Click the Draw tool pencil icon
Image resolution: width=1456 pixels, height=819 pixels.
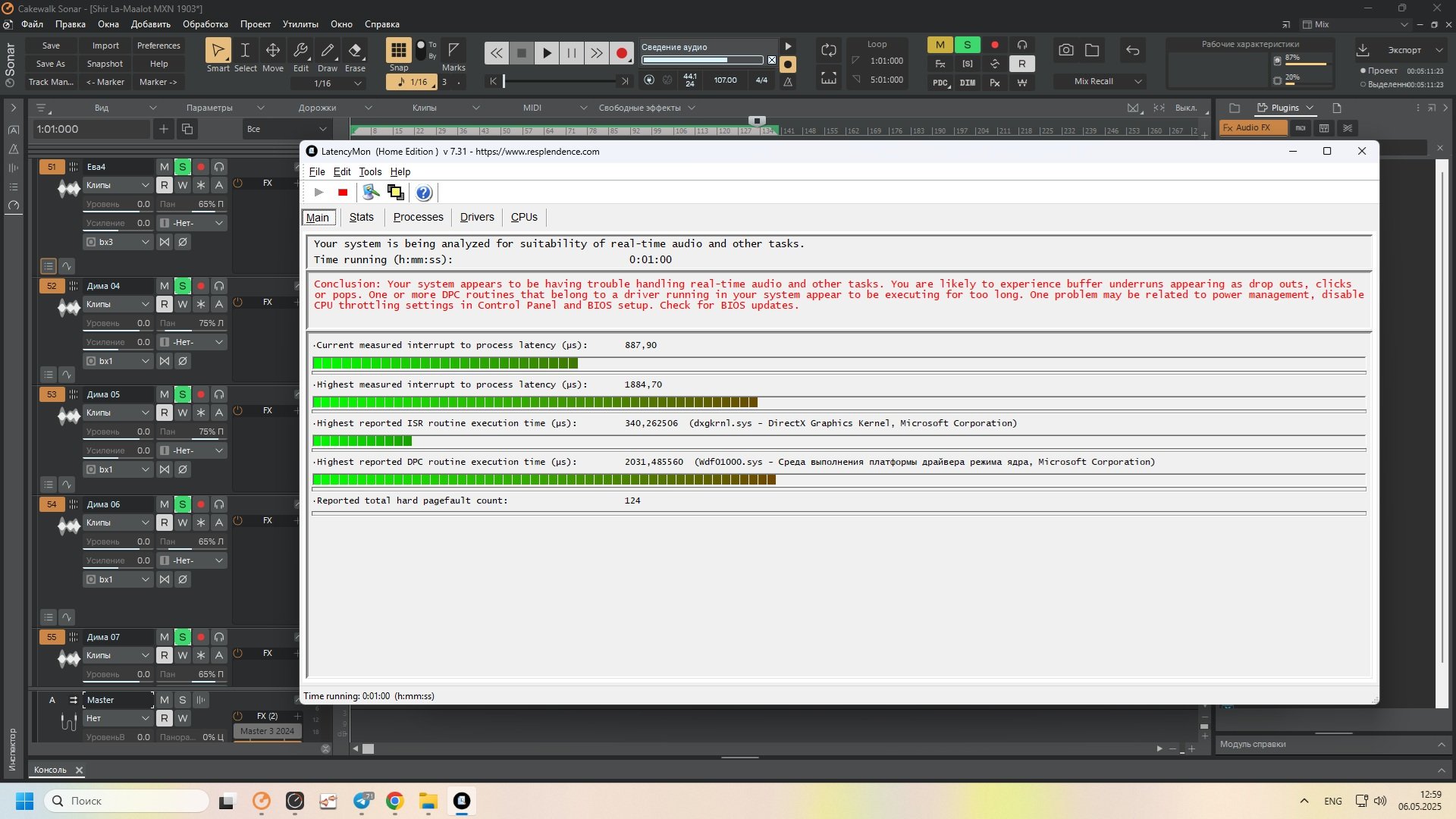[x=328, y=52]
